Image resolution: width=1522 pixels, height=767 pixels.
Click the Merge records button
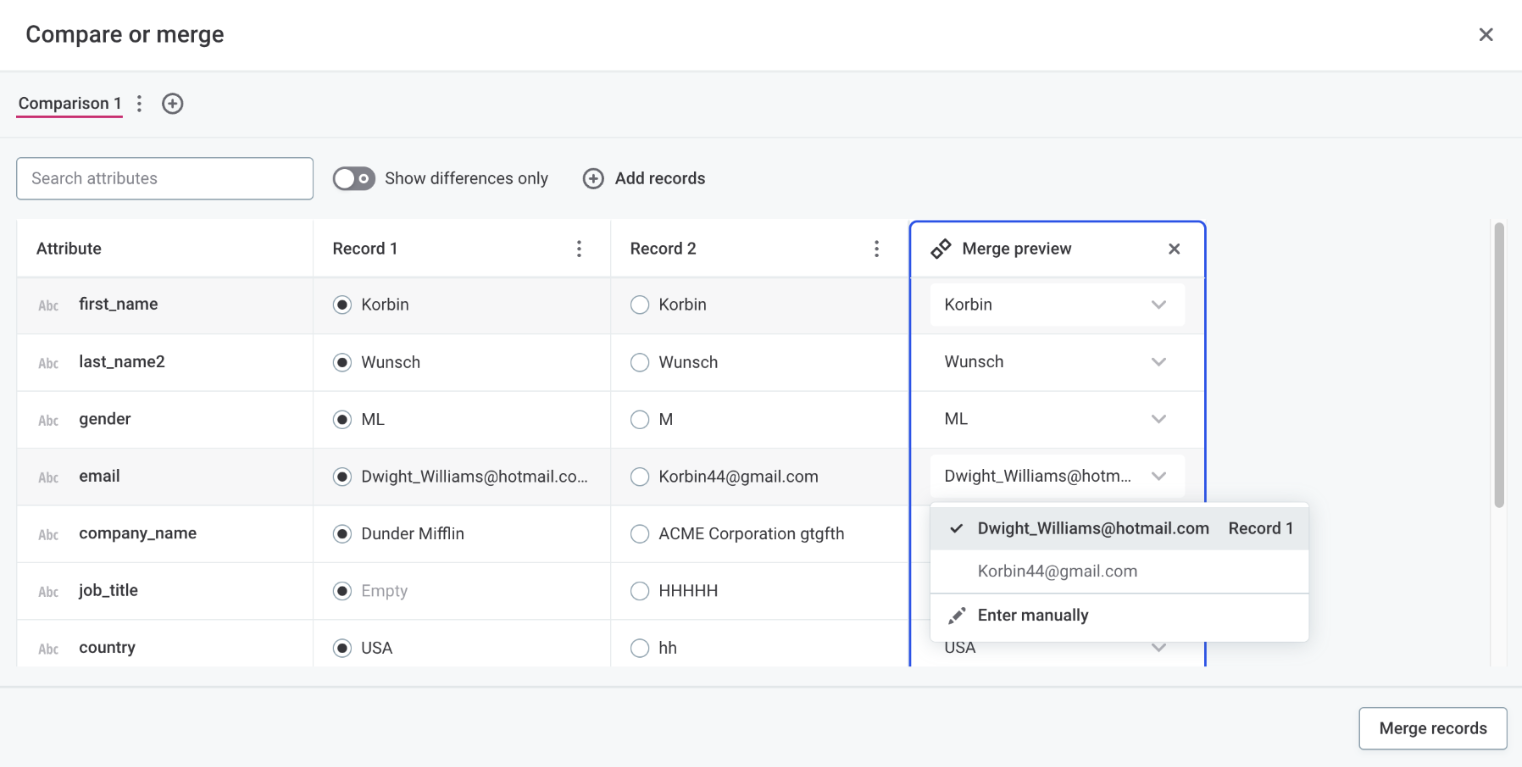click(1432, 728)
